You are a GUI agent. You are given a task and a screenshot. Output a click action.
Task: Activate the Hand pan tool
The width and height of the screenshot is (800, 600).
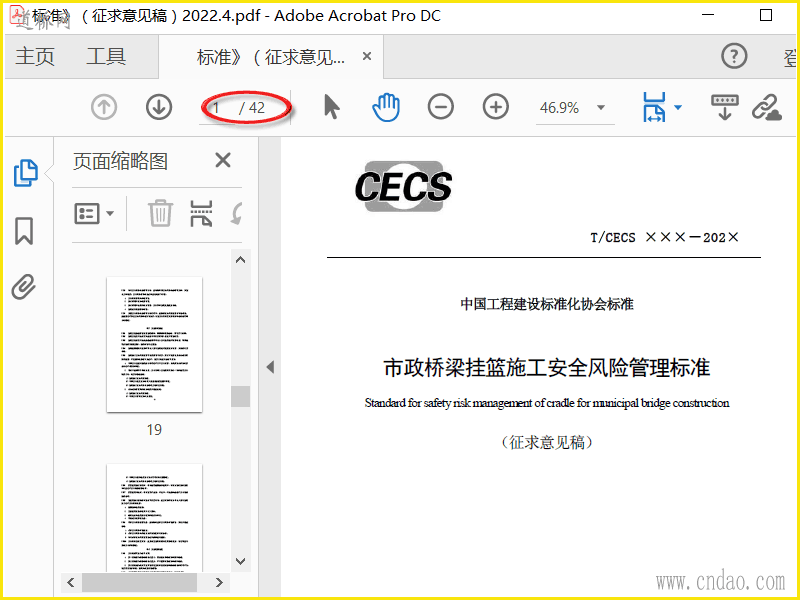386,107
